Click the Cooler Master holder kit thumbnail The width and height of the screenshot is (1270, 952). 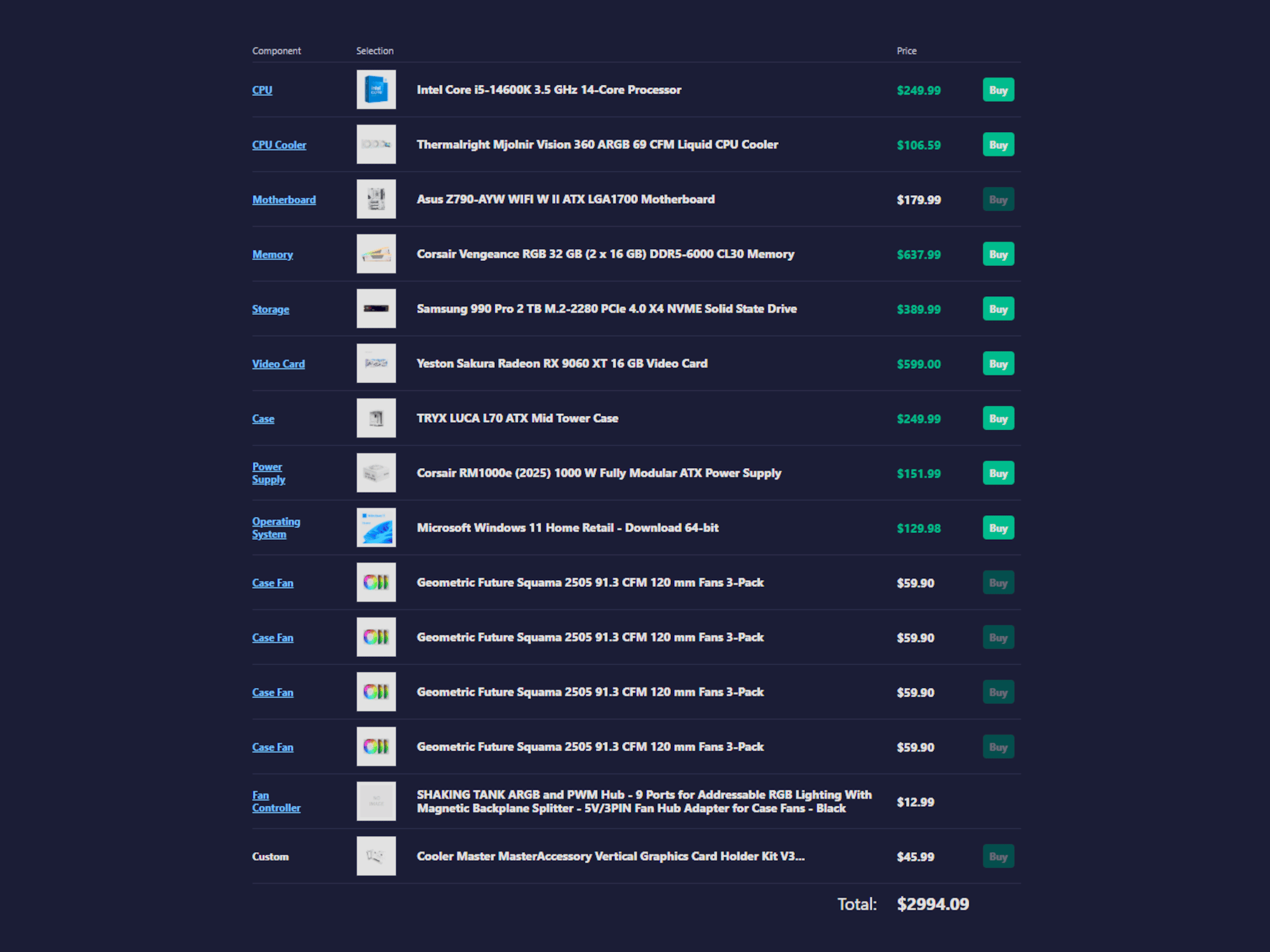click(x=376, y=857)
